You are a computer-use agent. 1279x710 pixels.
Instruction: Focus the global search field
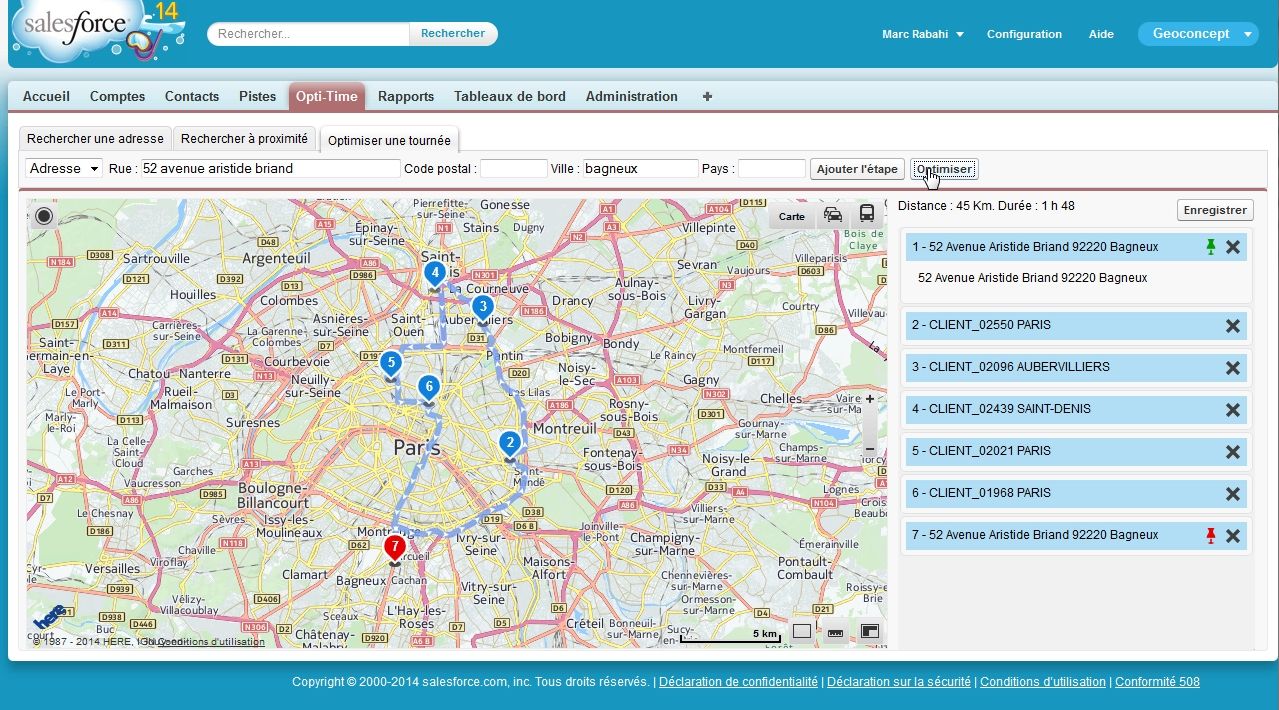tap(309, 34)
